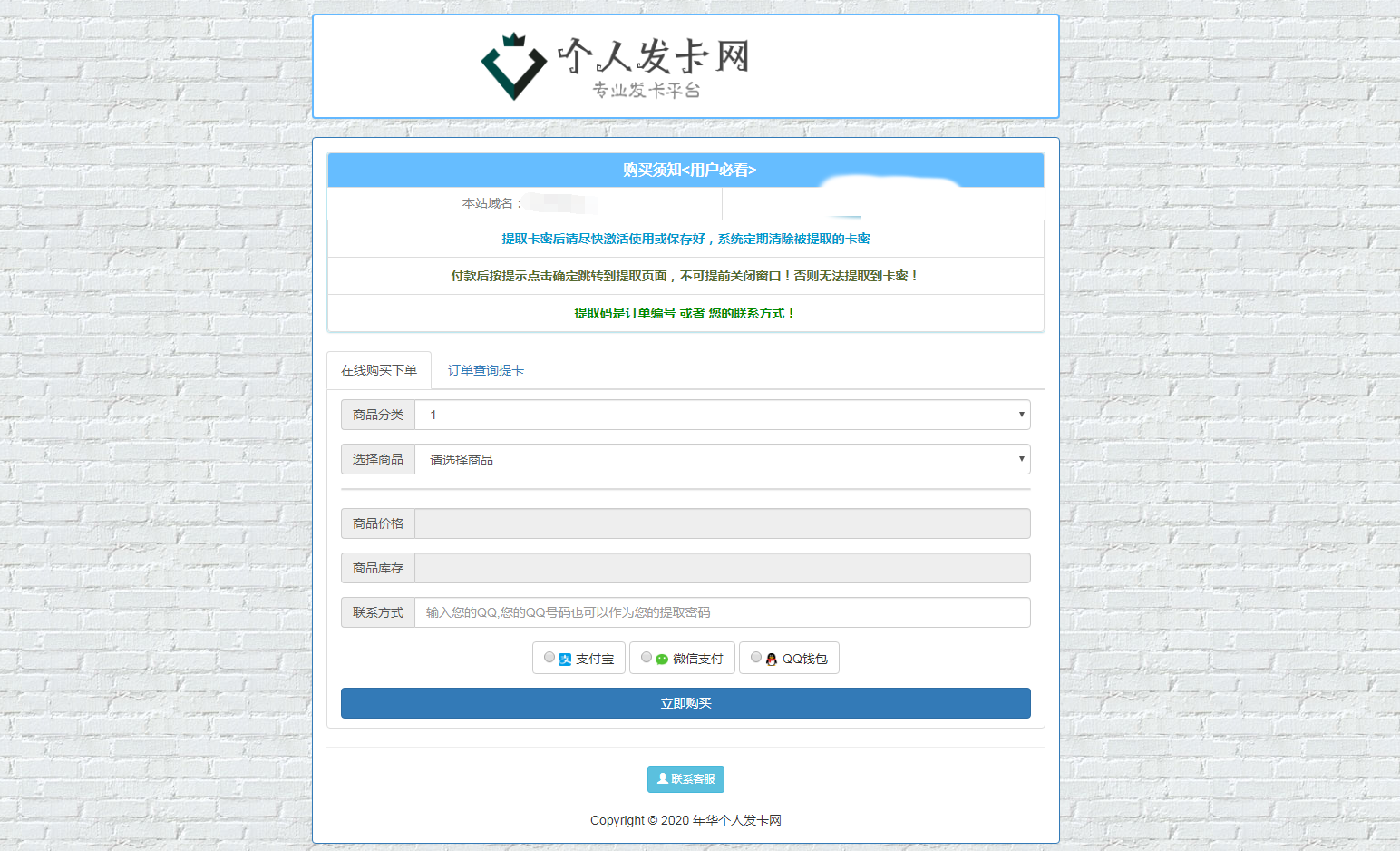This screenshot has width=1400, height=851.
Task: Click the 联系方式 label
Action: coord(378,612)
